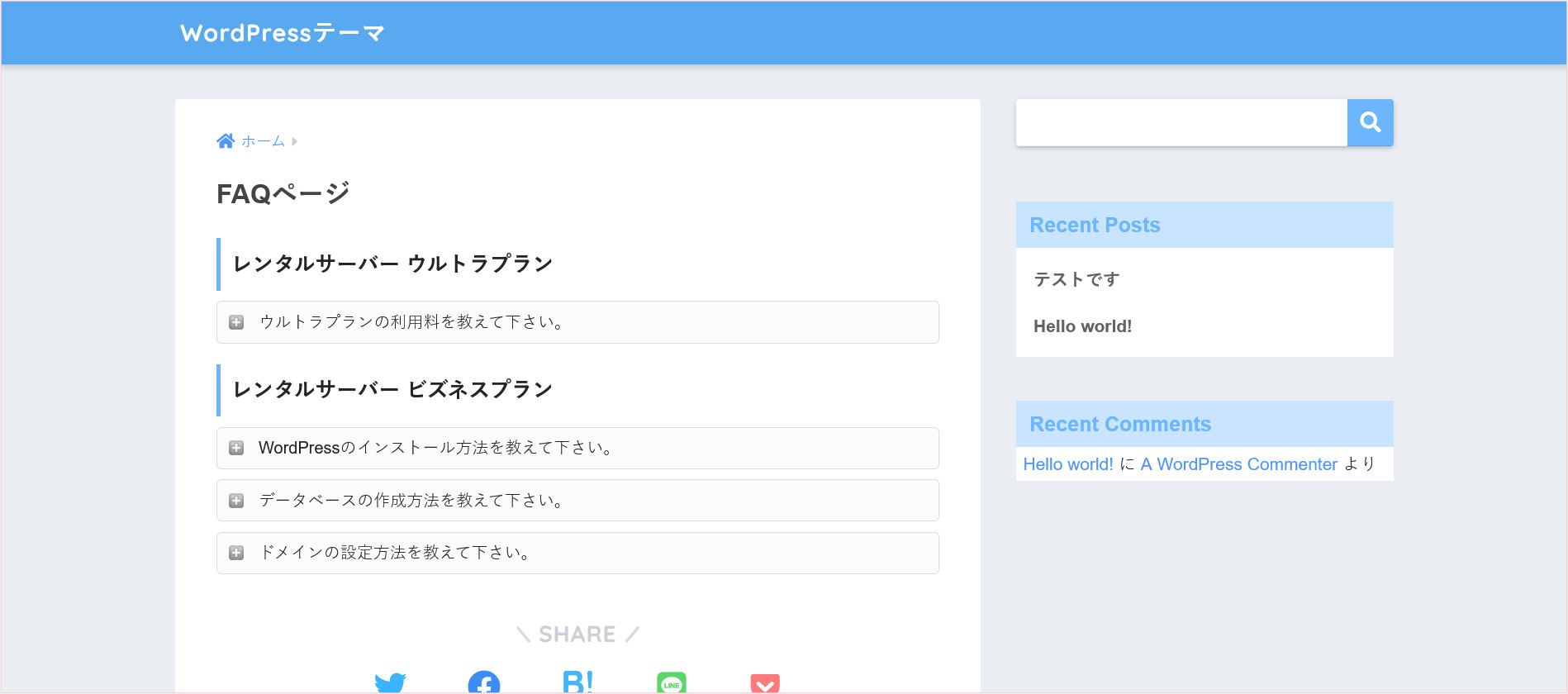Screen dimensions: 1568x694
Task: Open A WordPress Commenter author link
Action: click(1238, 464)
